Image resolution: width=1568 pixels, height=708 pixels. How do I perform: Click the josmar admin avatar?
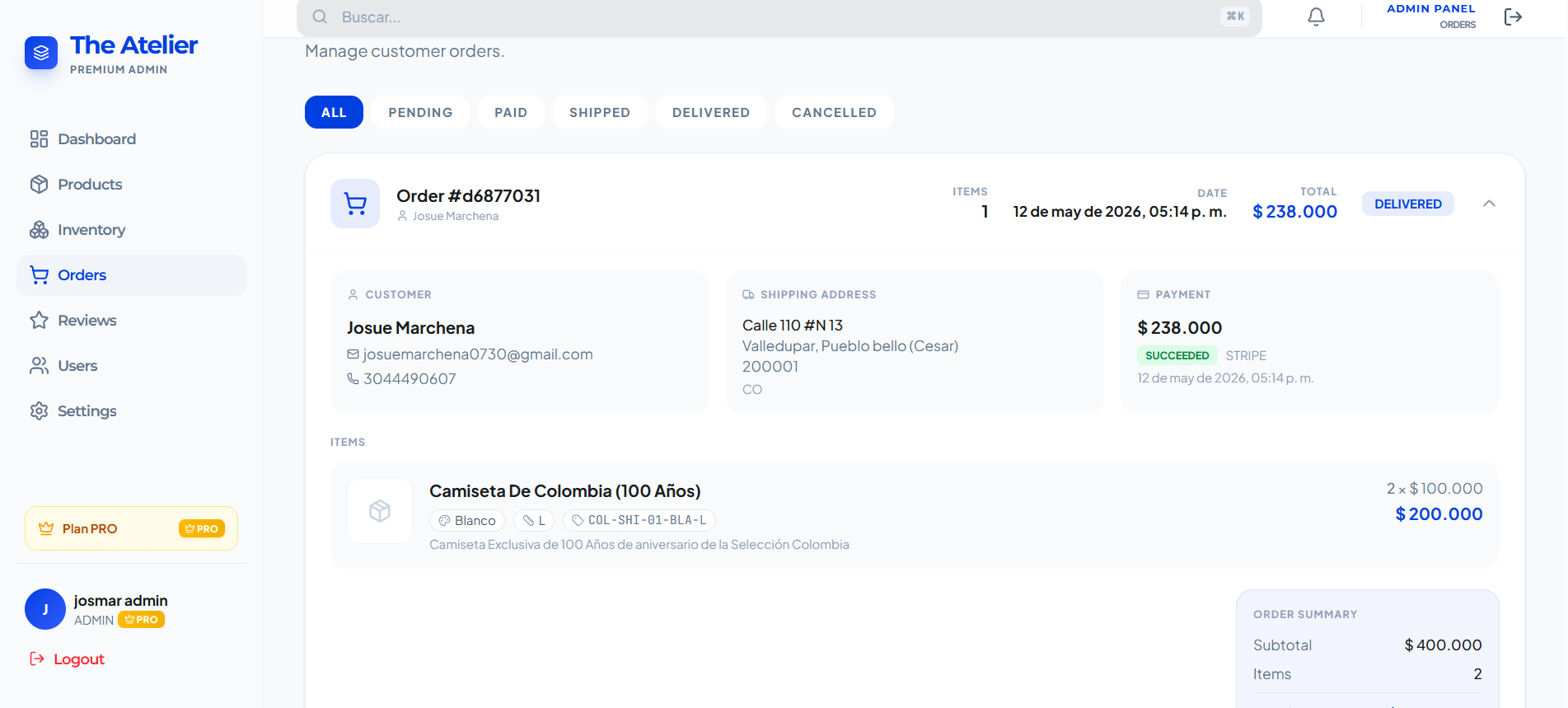point(45,609)
